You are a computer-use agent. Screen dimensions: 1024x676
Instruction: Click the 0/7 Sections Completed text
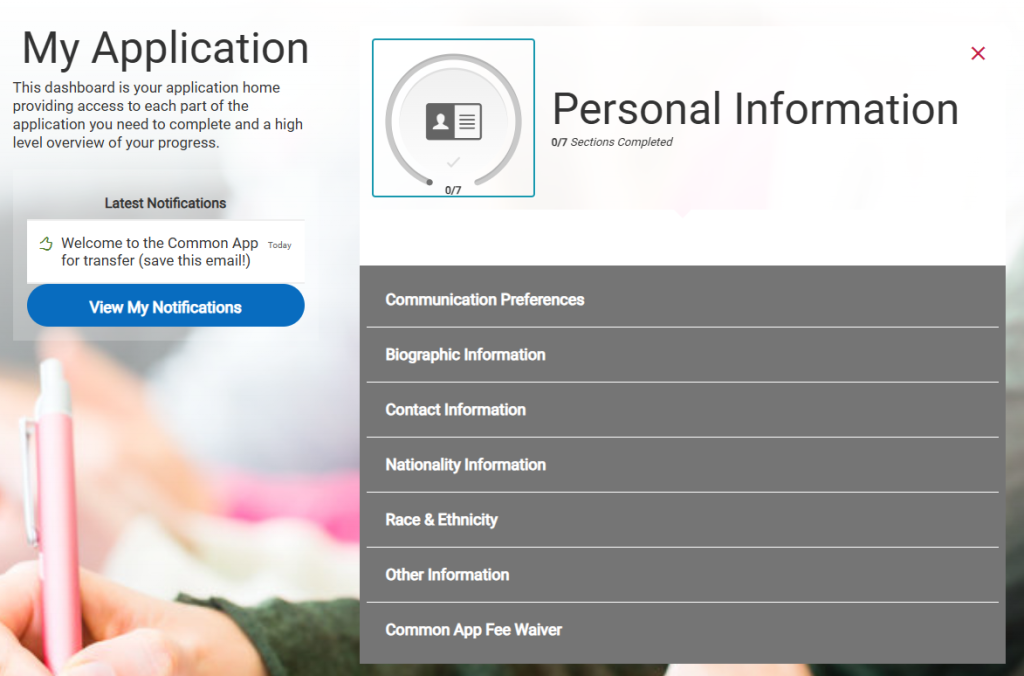612,142
